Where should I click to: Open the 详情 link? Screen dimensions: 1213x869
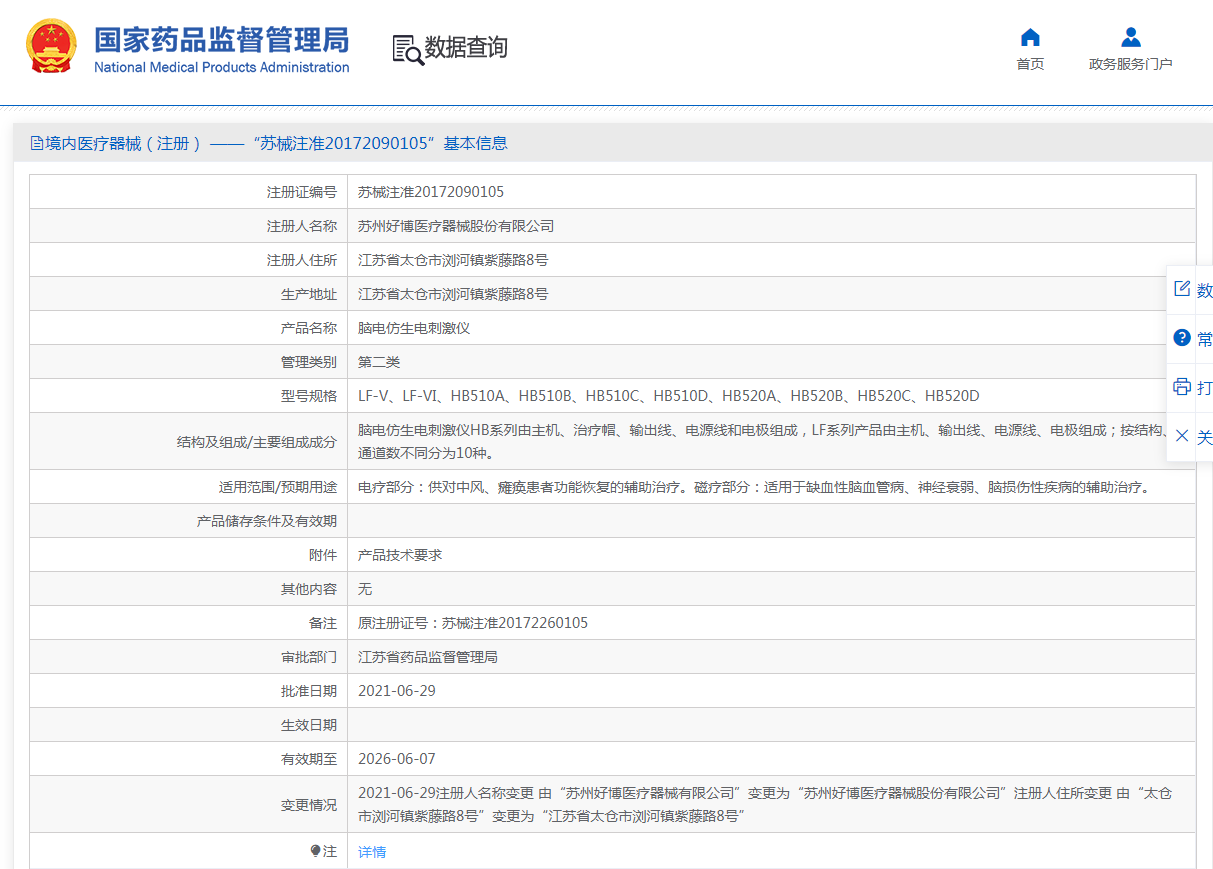pos(372,852)
